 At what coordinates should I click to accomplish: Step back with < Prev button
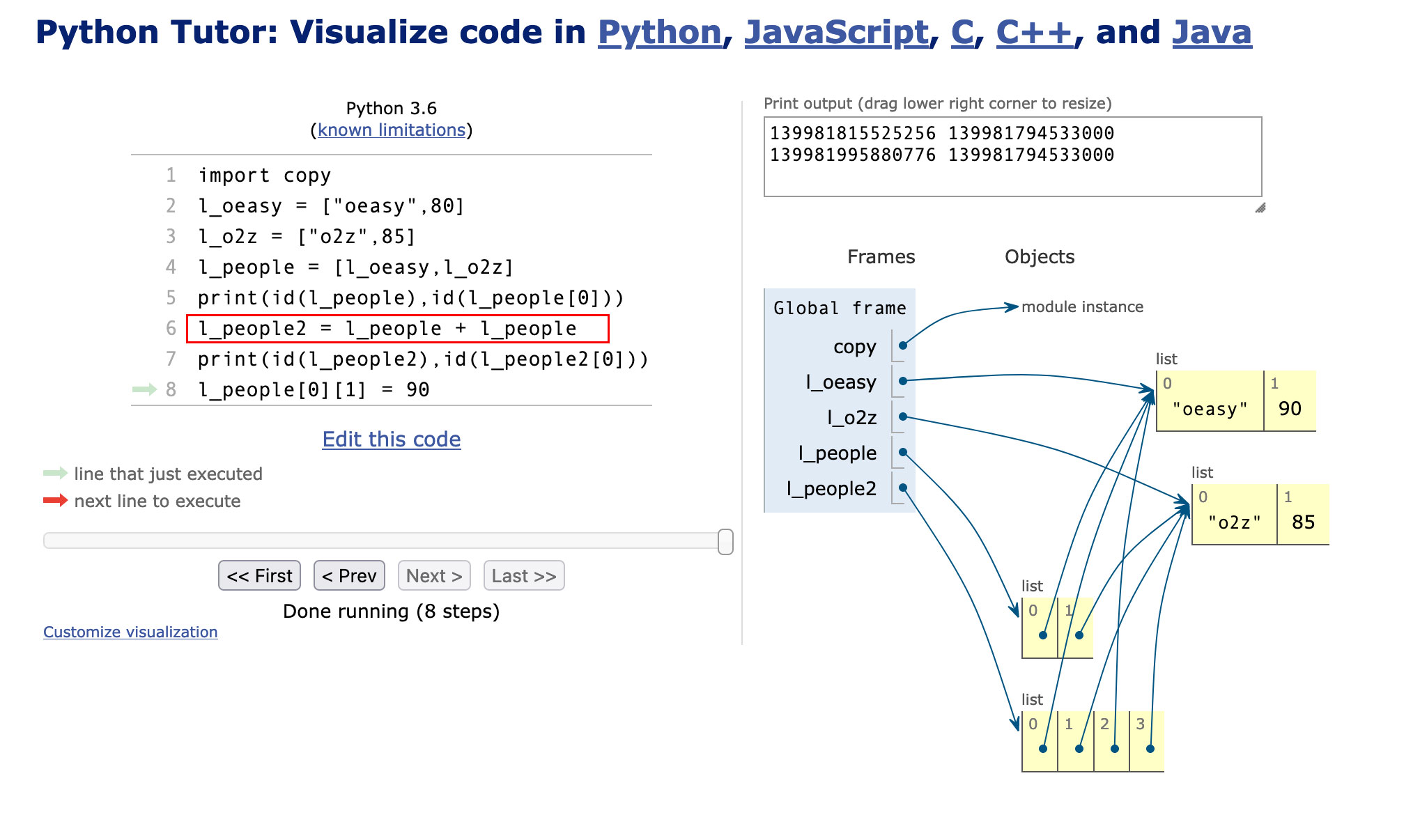pyautogui.click(x=349, y=576)
